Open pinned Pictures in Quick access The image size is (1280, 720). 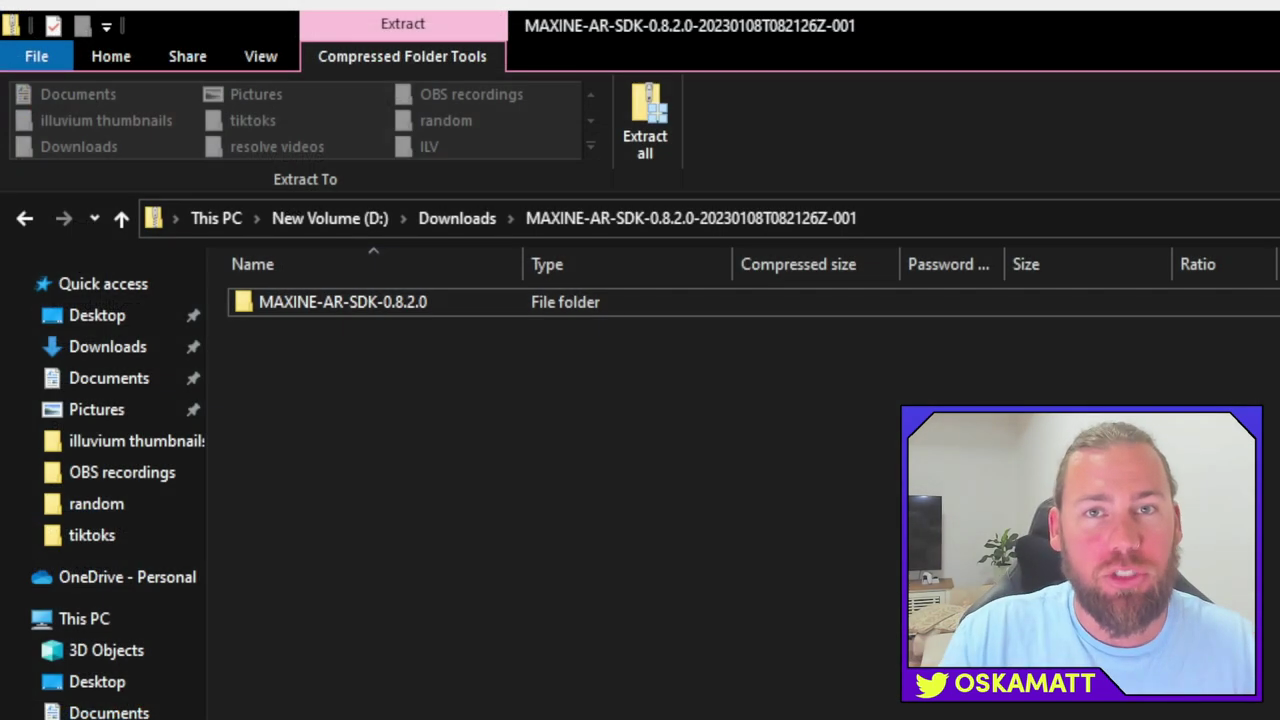96,410
